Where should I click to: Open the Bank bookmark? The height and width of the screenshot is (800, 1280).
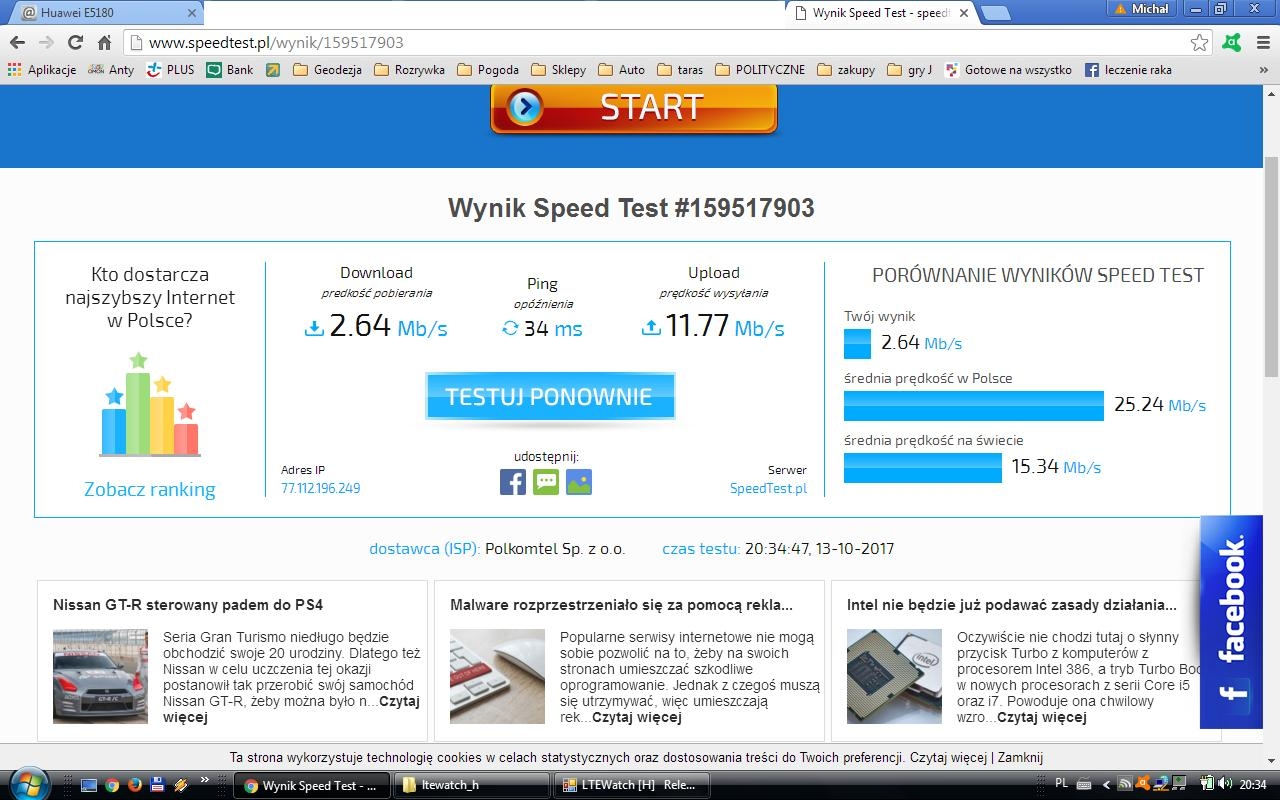[230, 70]
